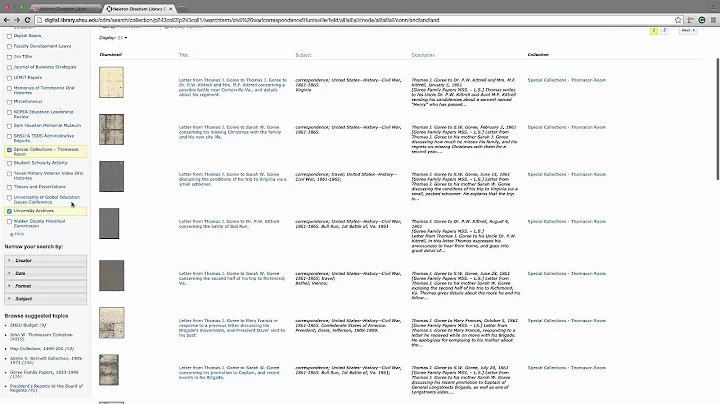The image size is (720, 404).
Task: Open thumbnail of letter about Centerville battle
Action: [x=112, y=83]
